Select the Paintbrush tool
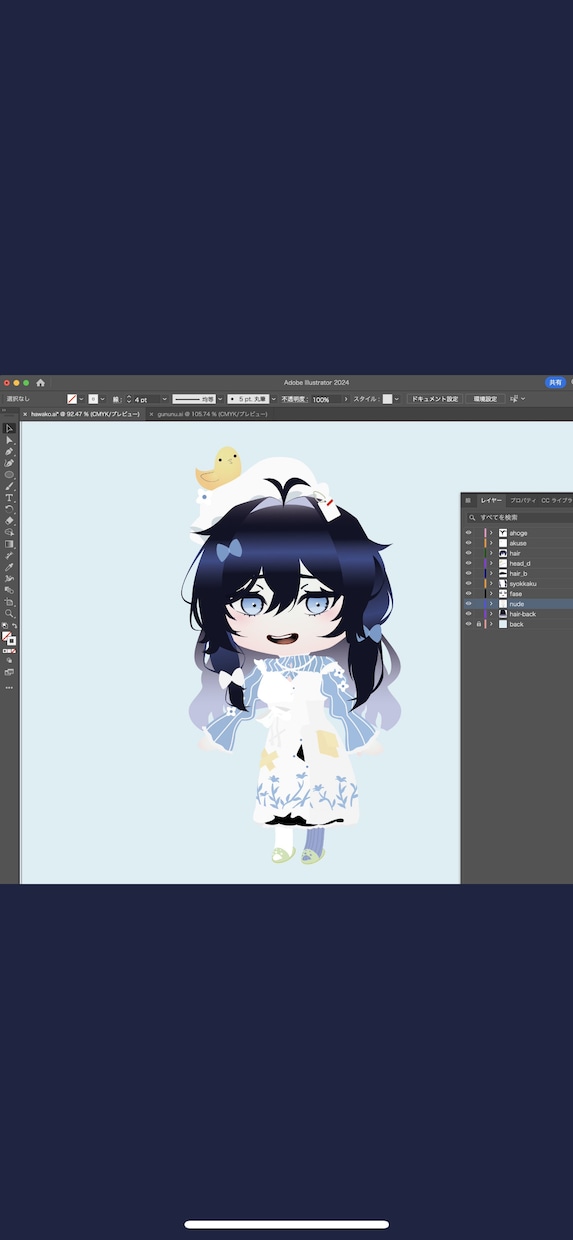573x1240 pixels. tap(9, 486)
